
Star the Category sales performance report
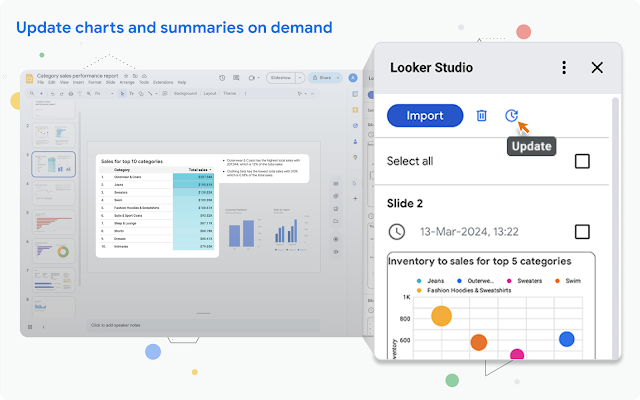point(126,76)
